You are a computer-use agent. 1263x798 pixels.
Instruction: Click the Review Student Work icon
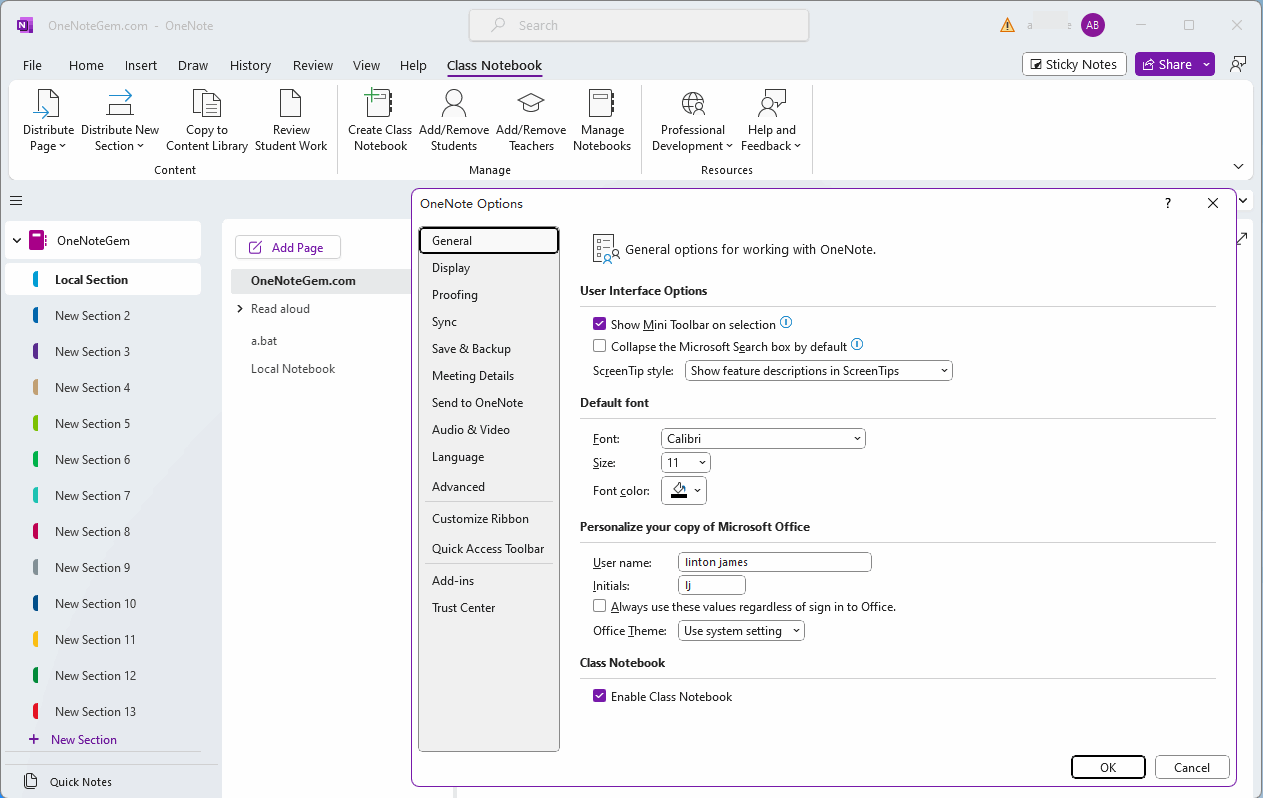[x=291, y=104]
